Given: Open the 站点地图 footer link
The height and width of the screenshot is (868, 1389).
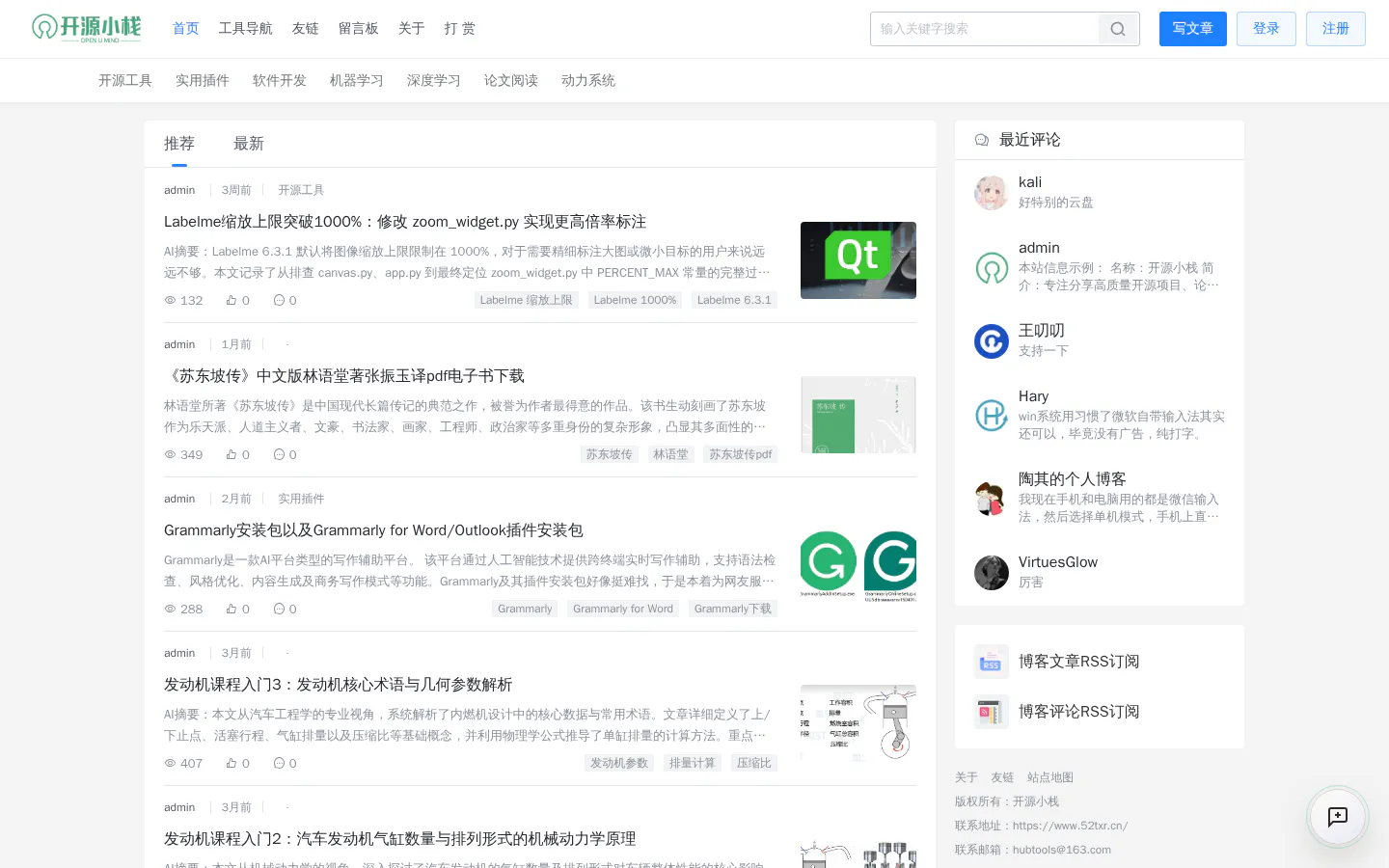Looking at the screenshot, I should [1050, 777].
